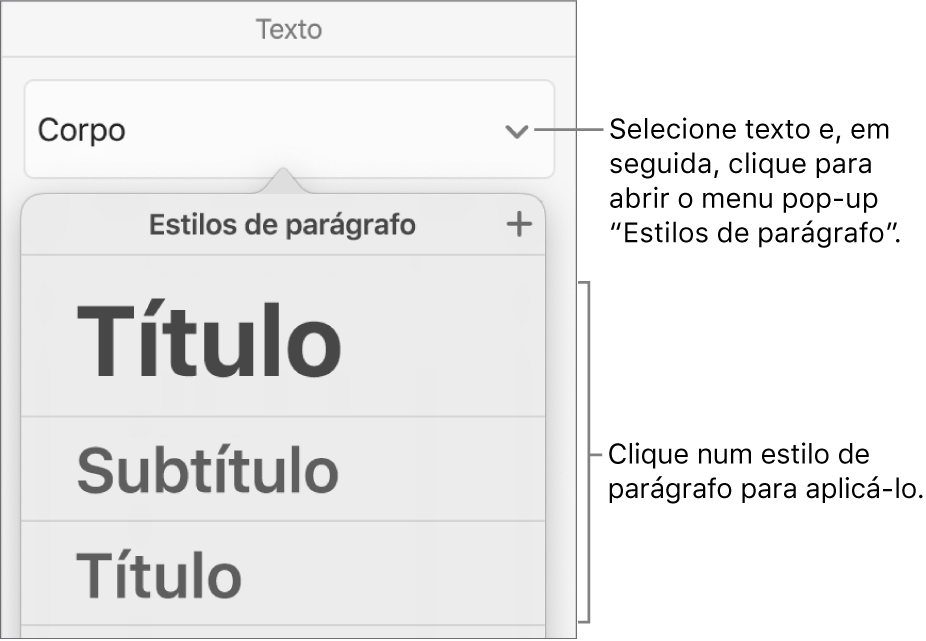Screen dimensions: 926x641
Task: Apply the Subtítulo paragraph style
Action: coord(208,470)
